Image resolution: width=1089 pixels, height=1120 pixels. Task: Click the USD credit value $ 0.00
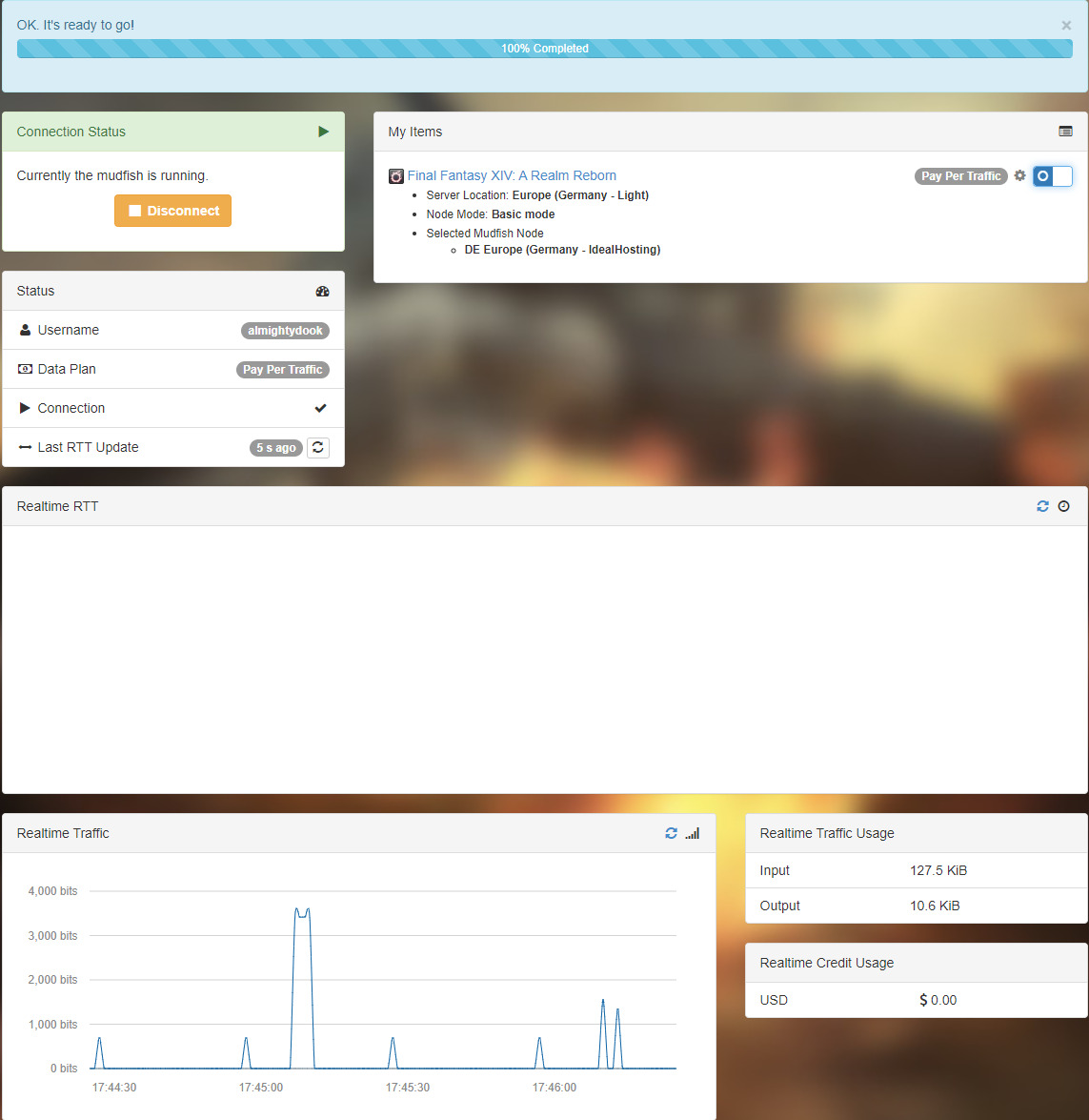pos(938,1000)
